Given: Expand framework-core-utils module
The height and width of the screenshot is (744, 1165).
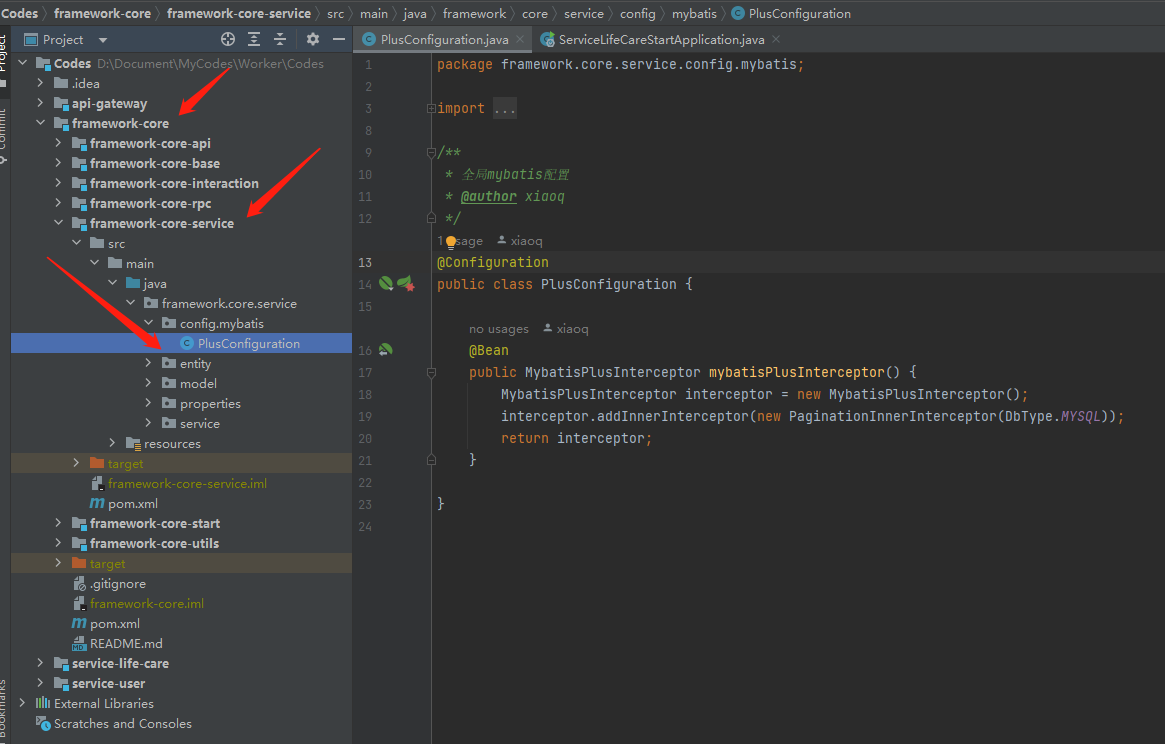Looking at the screenshot, I should point(59,543).
